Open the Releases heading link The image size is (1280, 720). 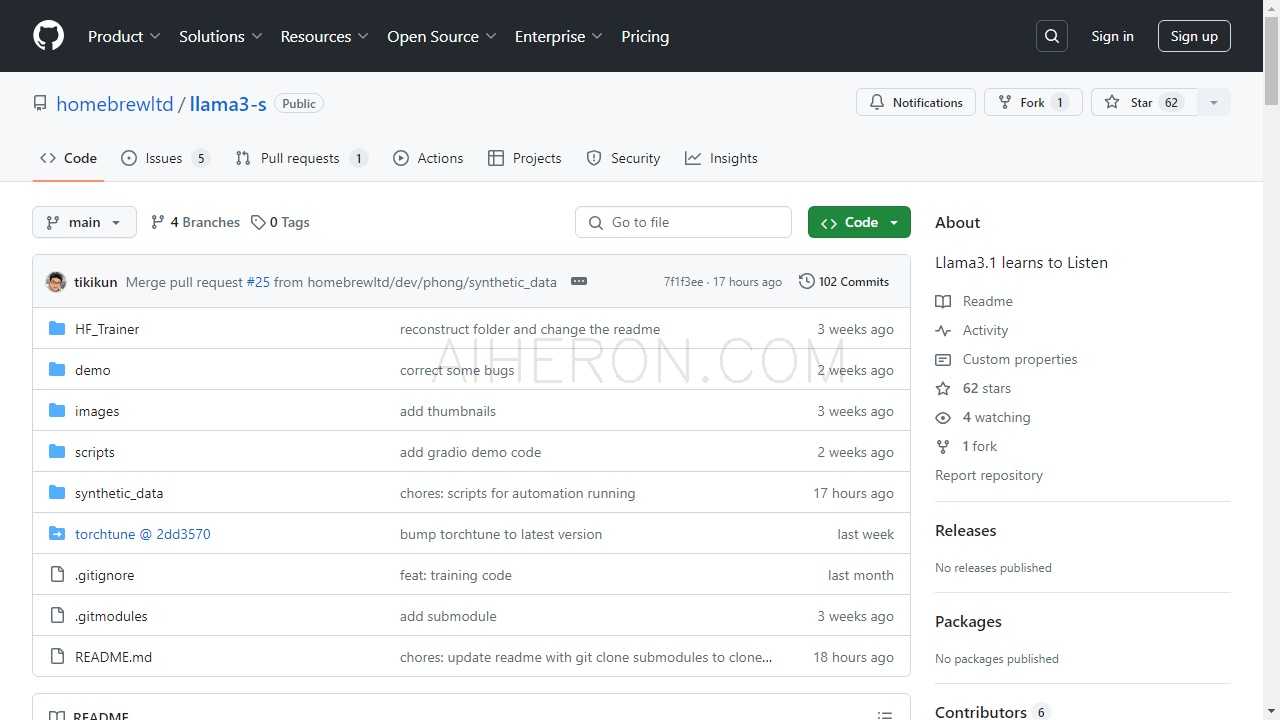click(966, 530)
